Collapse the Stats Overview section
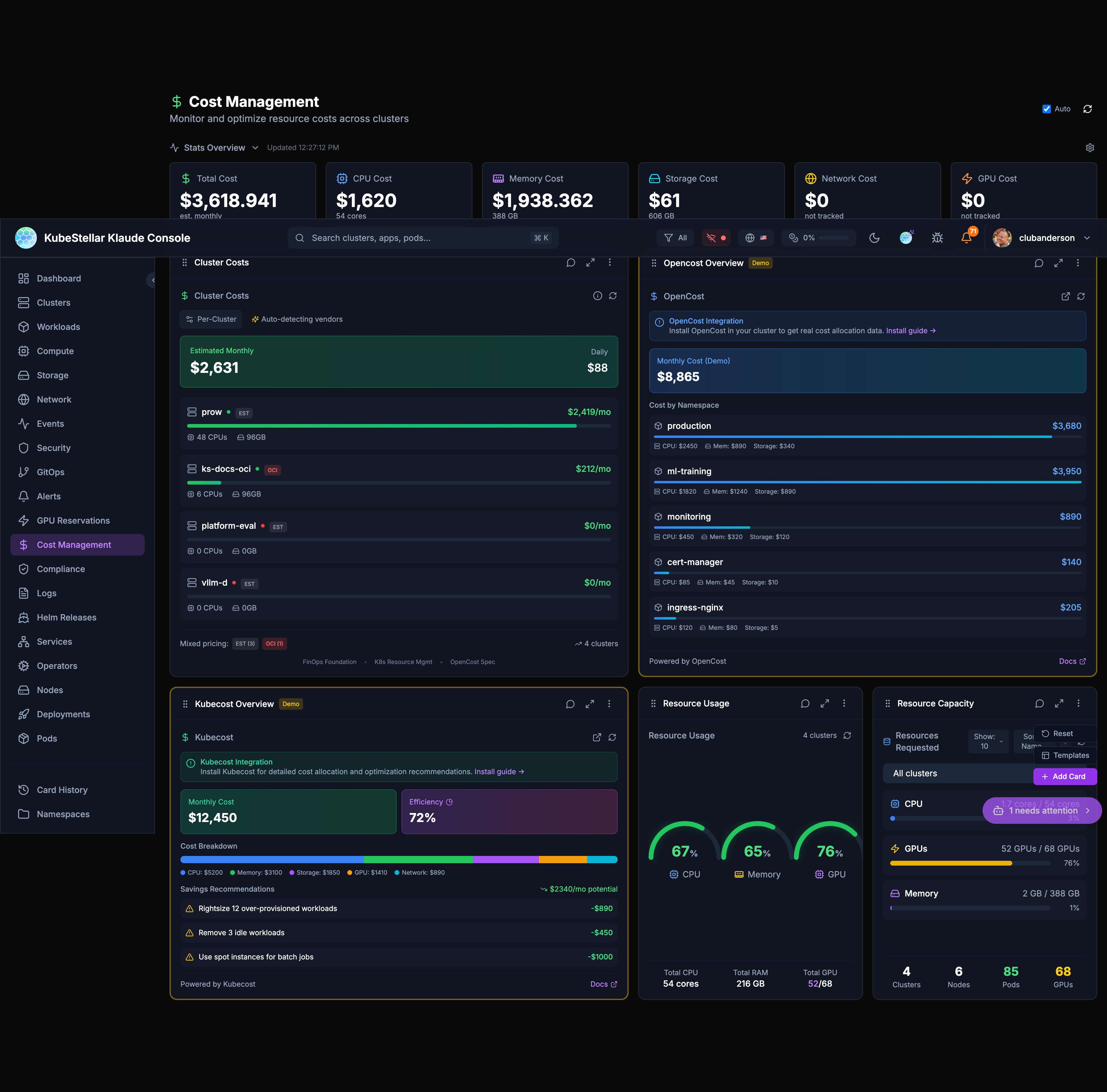The width and height of the screenshot is (1107, 1092). coord(255,148)
